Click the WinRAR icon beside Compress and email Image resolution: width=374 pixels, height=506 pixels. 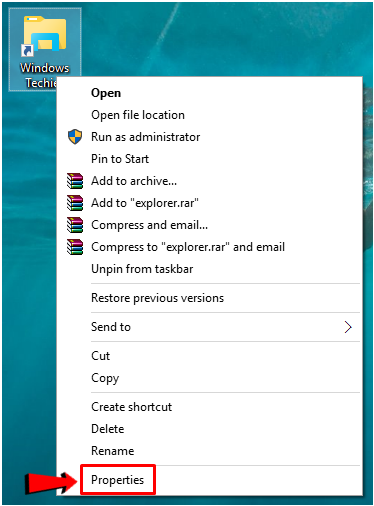[75, 225]
